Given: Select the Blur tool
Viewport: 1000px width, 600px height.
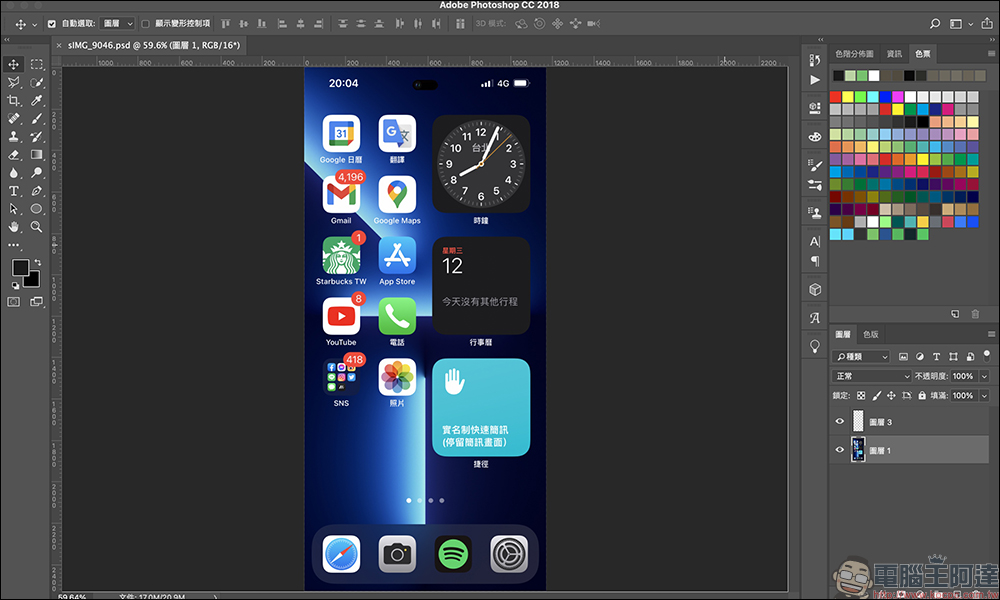Looking at the screenshot, I should tap(13, 173).
